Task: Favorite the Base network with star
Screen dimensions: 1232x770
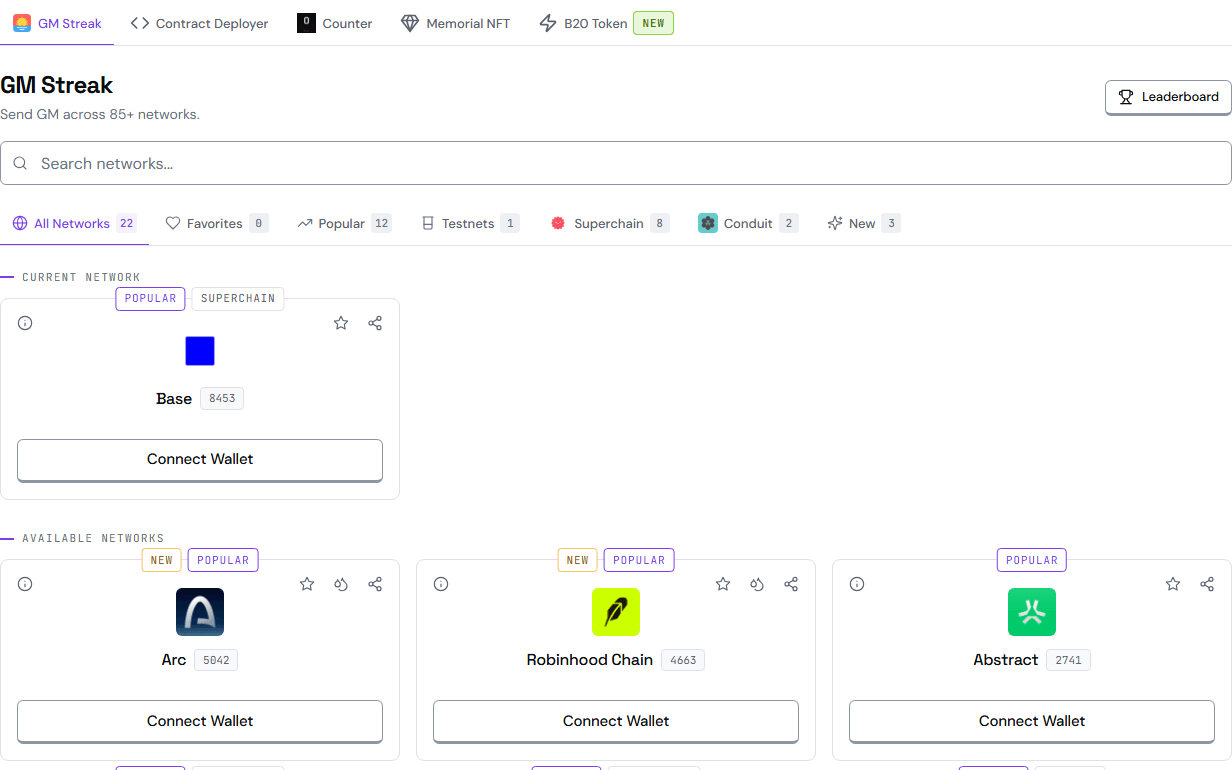Action: point(341,323)
